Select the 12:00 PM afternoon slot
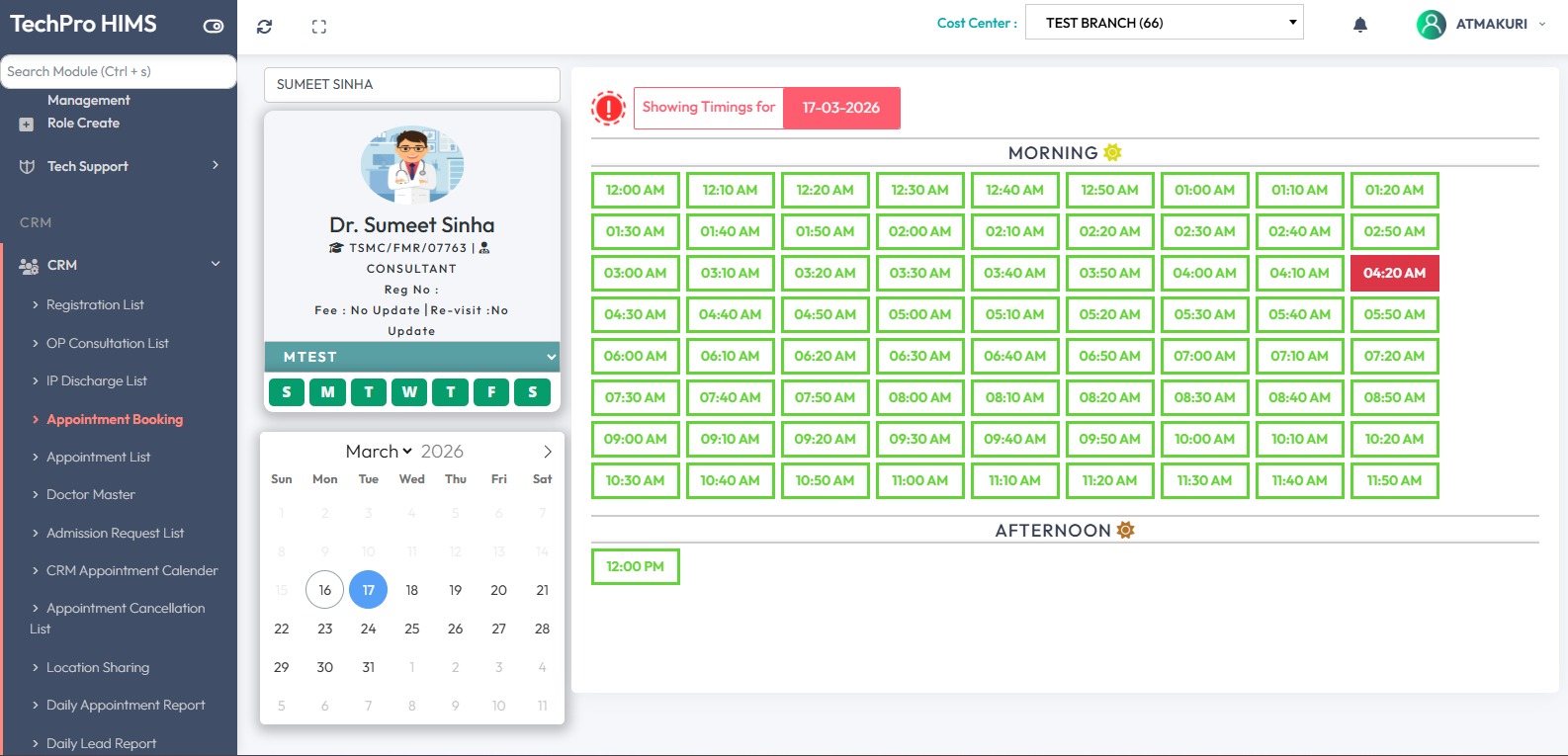 click(635, 566)
